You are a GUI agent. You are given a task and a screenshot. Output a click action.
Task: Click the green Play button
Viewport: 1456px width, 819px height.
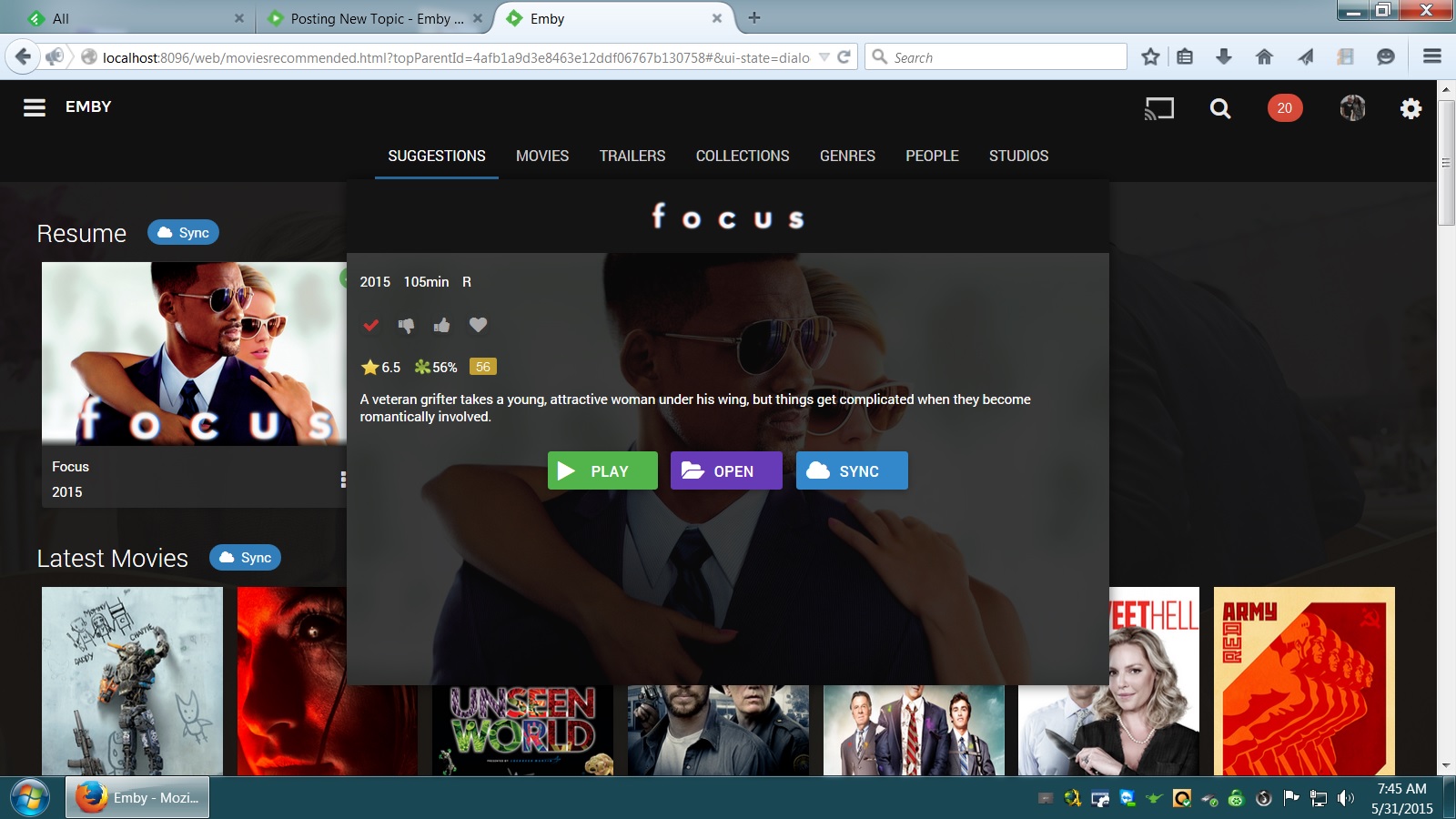[x=602, y=470]
